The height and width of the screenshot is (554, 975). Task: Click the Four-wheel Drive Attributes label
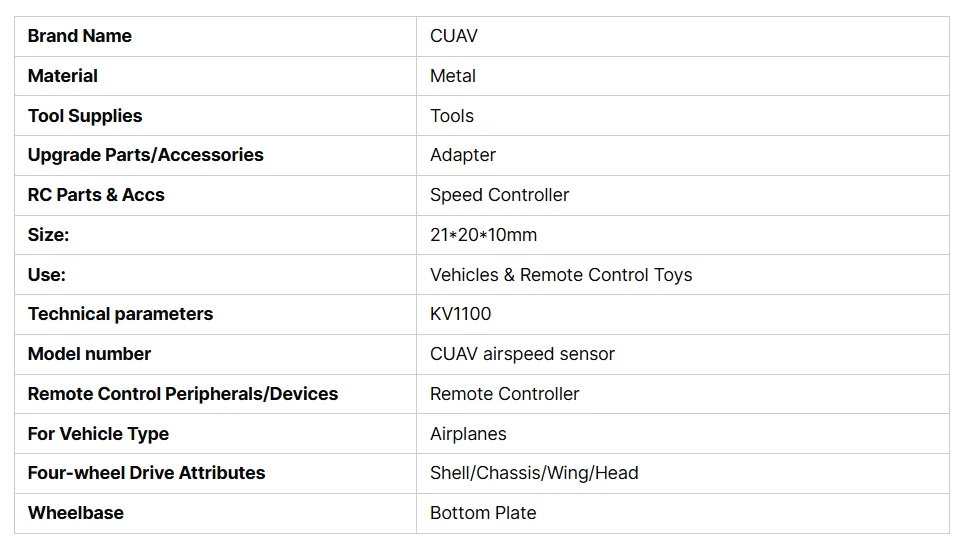pos(147,473)
